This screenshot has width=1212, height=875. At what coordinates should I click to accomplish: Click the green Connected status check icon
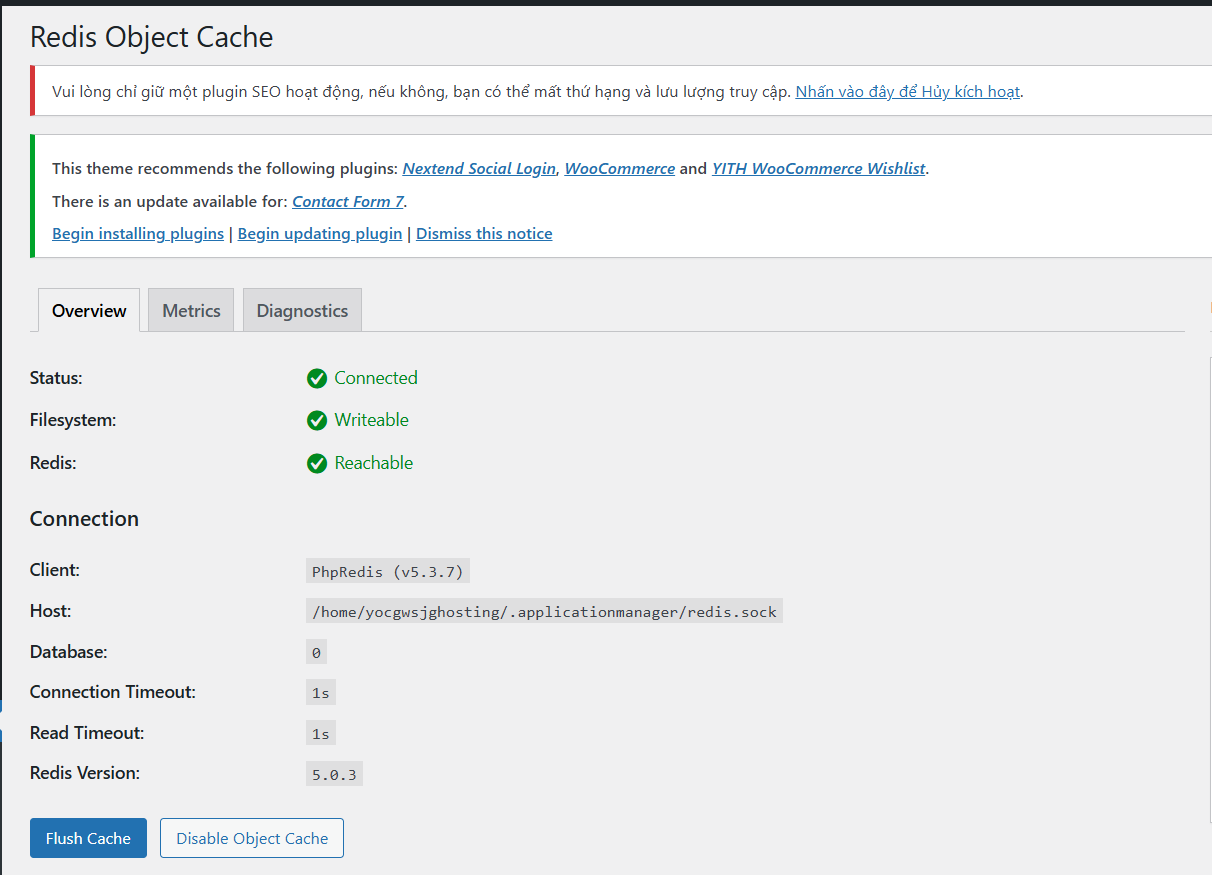(x=317, y=378)
